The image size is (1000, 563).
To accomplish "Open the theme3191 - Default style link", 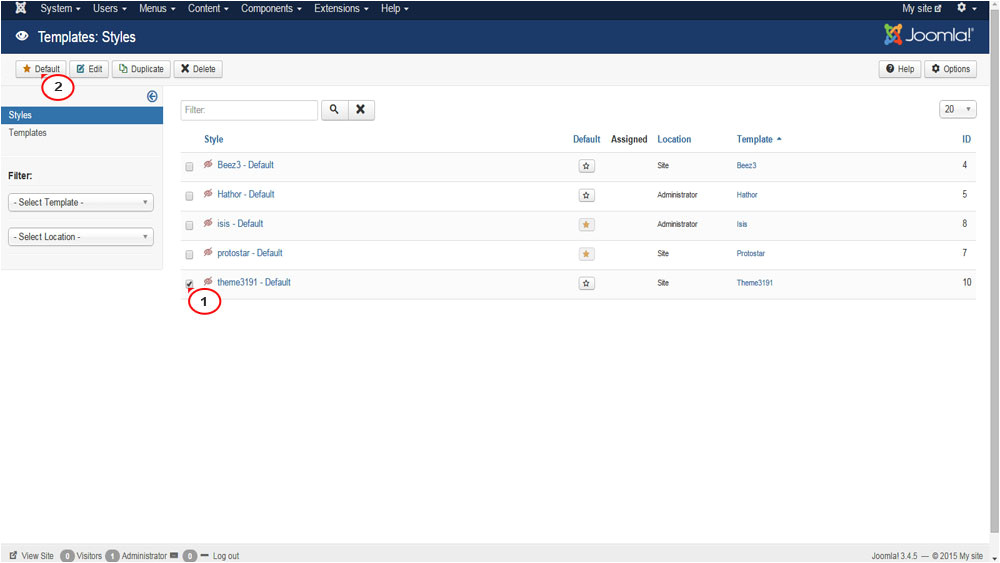I will pyautogui.click(x=254, y=282).
